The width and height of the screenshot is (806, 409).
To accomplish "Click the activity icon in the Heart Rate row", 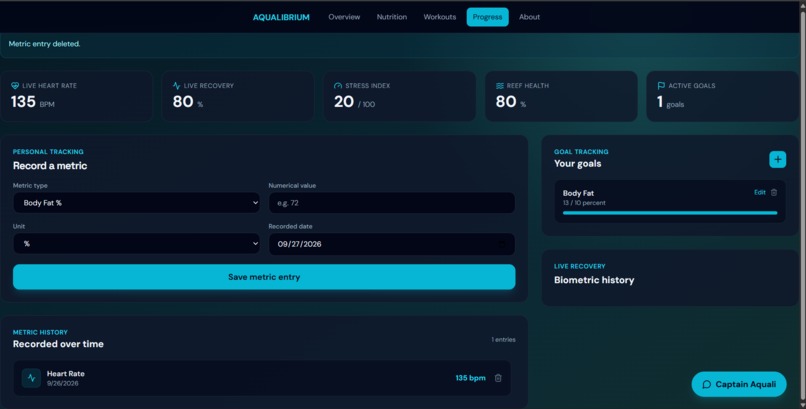I will pyautogui.click(x=31, y=378).
